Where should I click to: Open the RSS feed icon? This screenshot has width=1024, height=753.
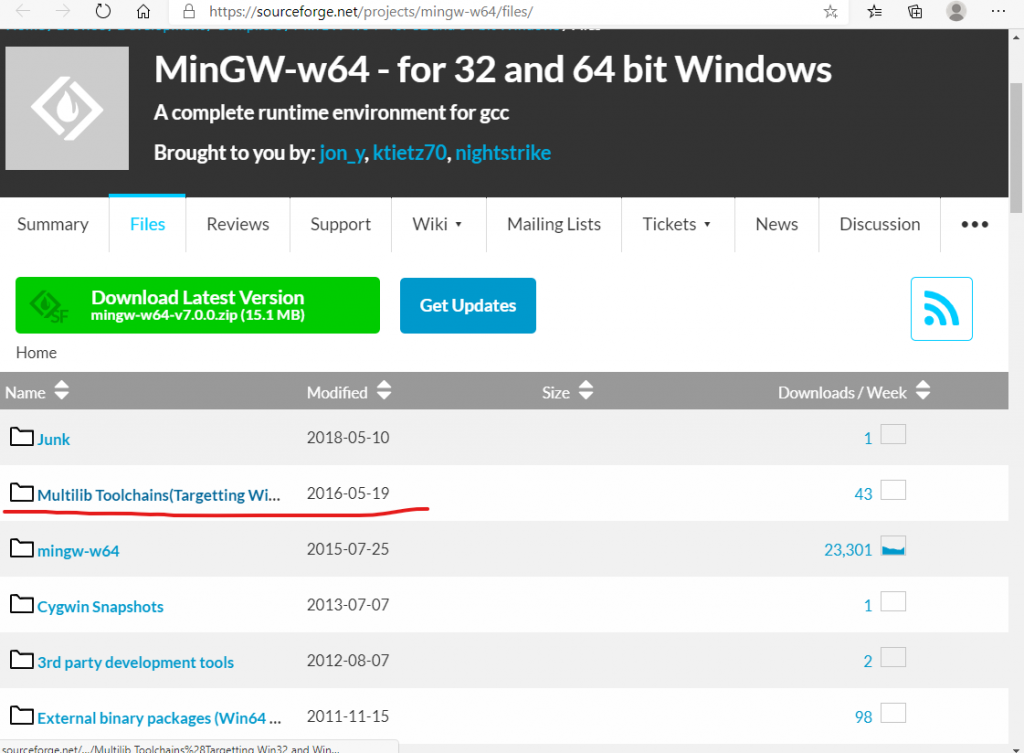(941, 309)
